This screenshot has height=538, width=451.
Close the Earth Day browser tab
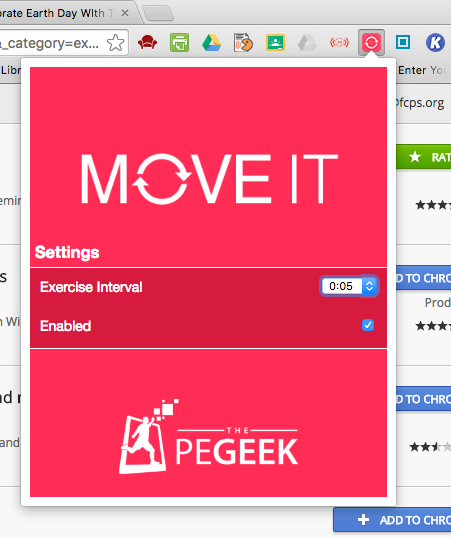click(125, 13)
